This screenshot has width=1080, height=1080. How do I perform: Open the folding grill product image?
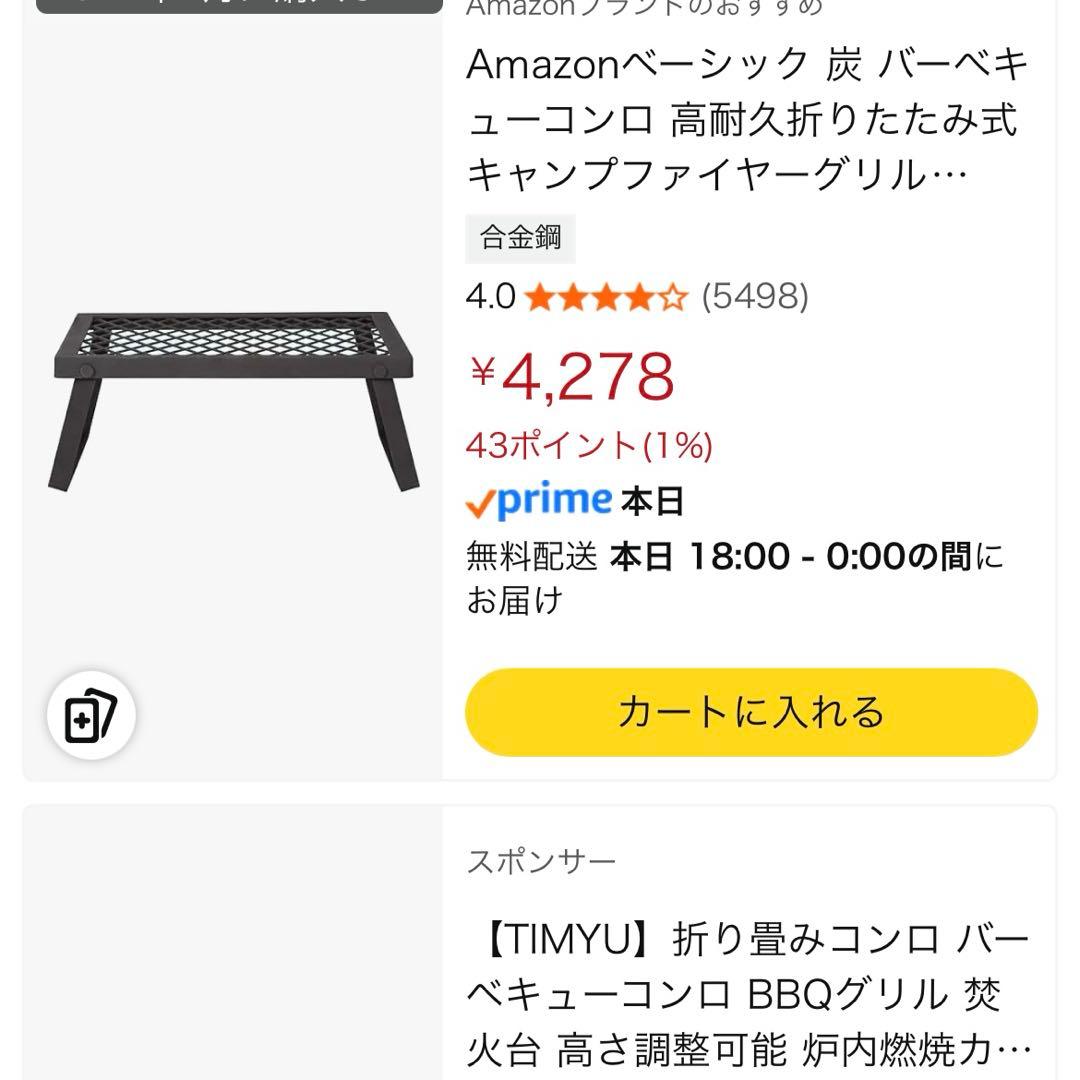click(233, 400)
